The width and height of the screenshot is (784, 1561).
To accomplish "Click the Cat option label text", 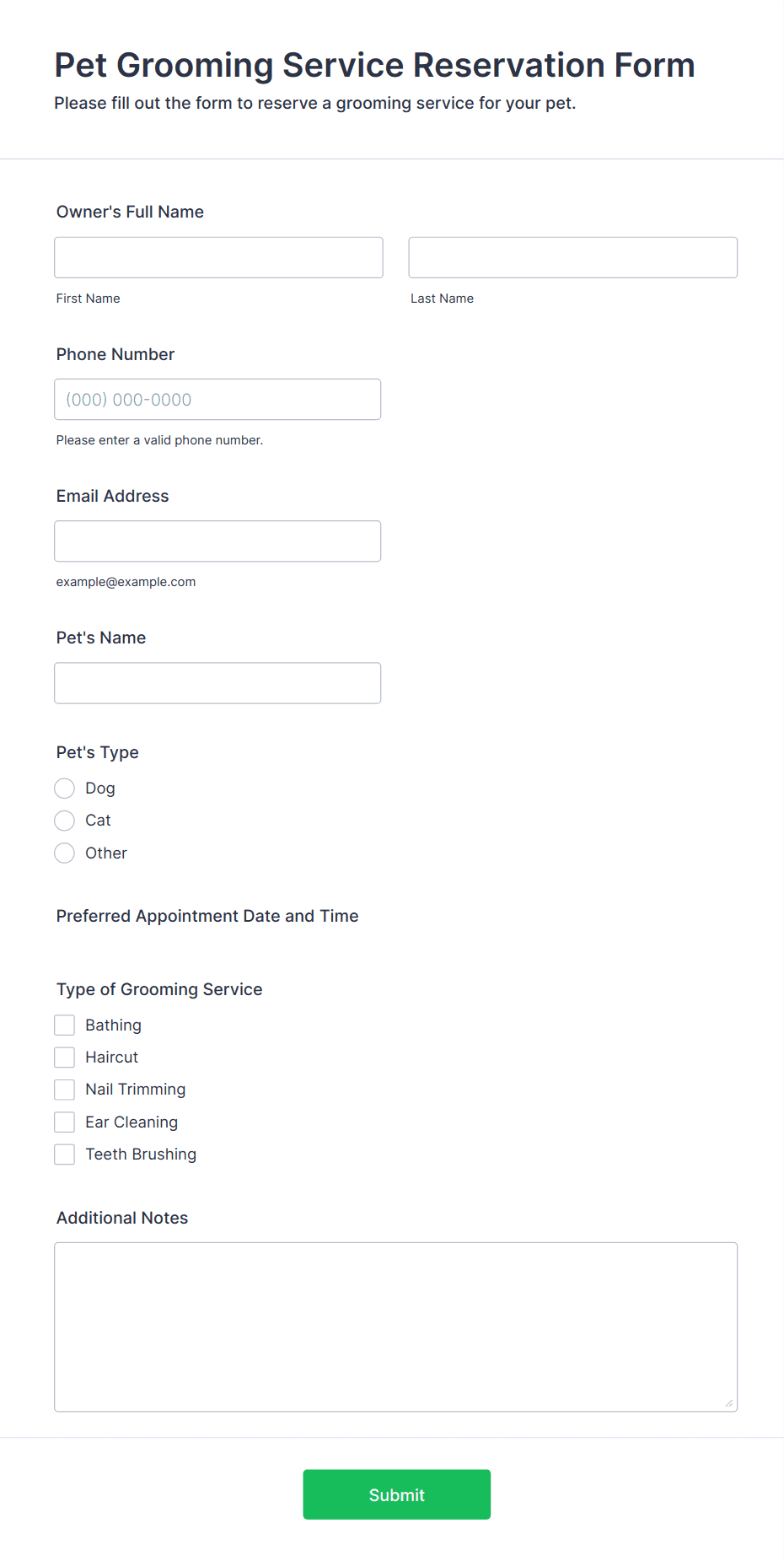I will (98, 820).
